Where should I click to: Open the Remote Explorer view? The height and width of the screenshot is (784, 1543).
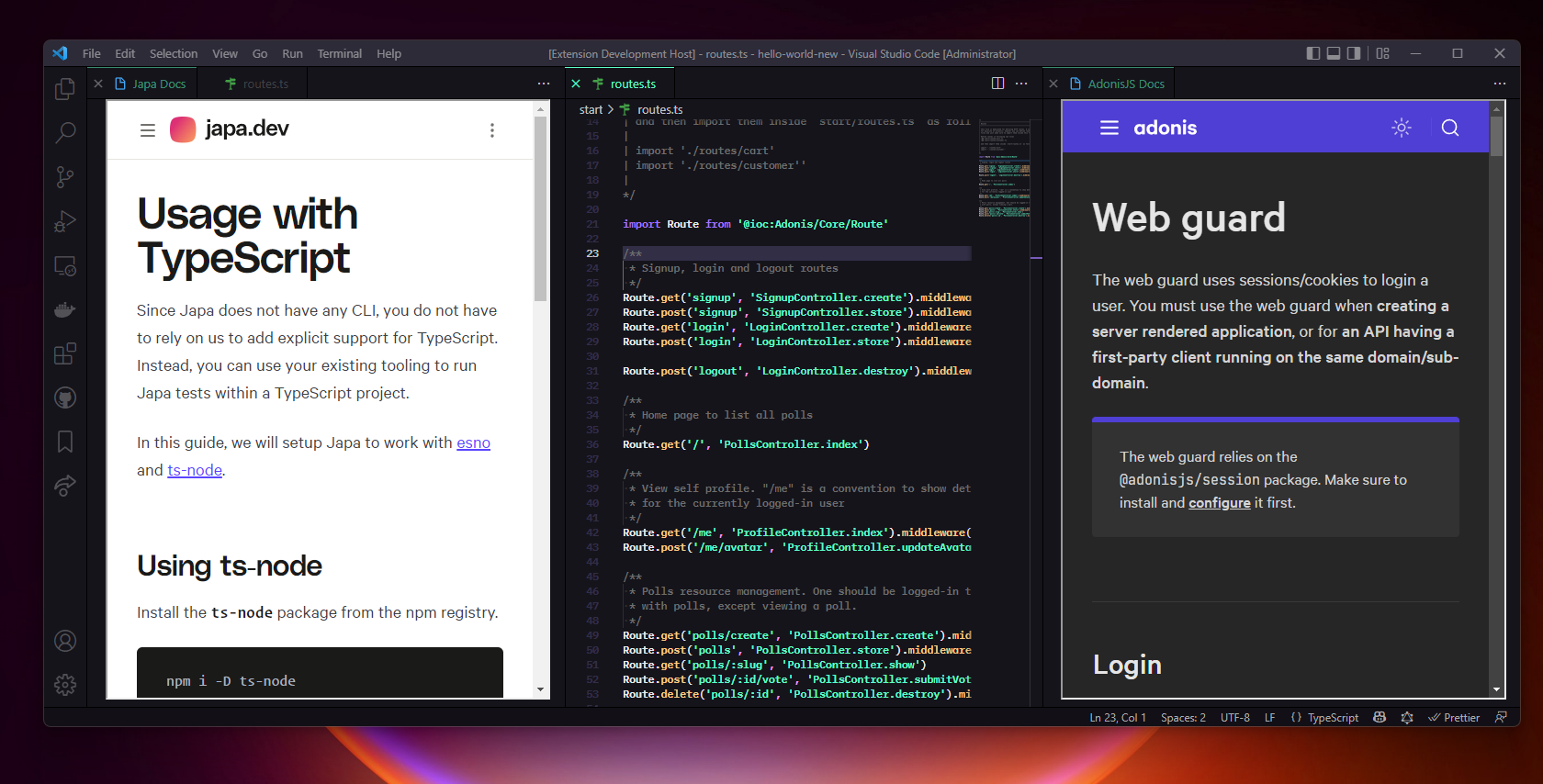click(65, 265)
